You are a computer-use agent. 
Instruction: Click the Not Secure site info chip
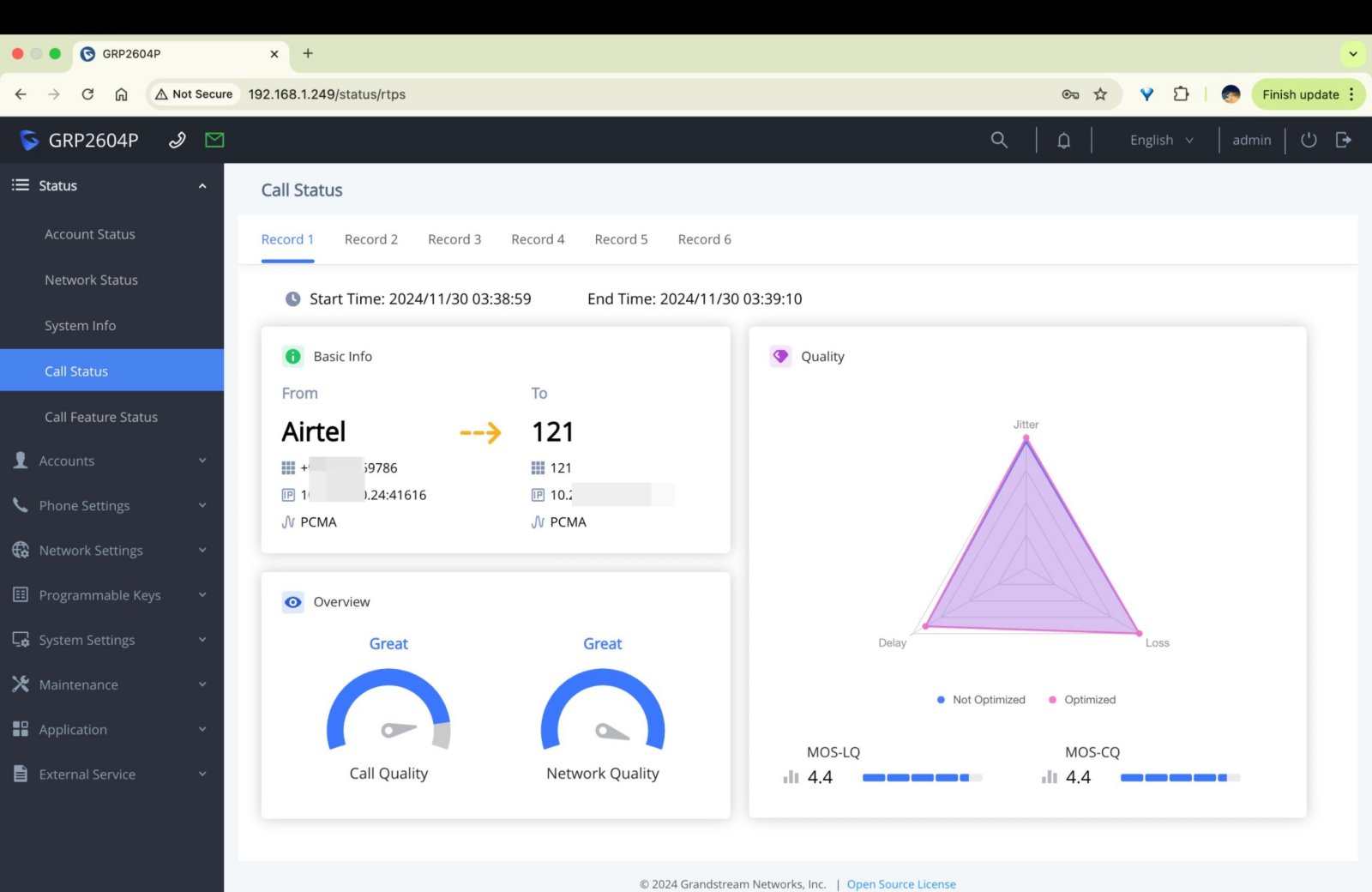pyautogui.click(x=195, y=94)
